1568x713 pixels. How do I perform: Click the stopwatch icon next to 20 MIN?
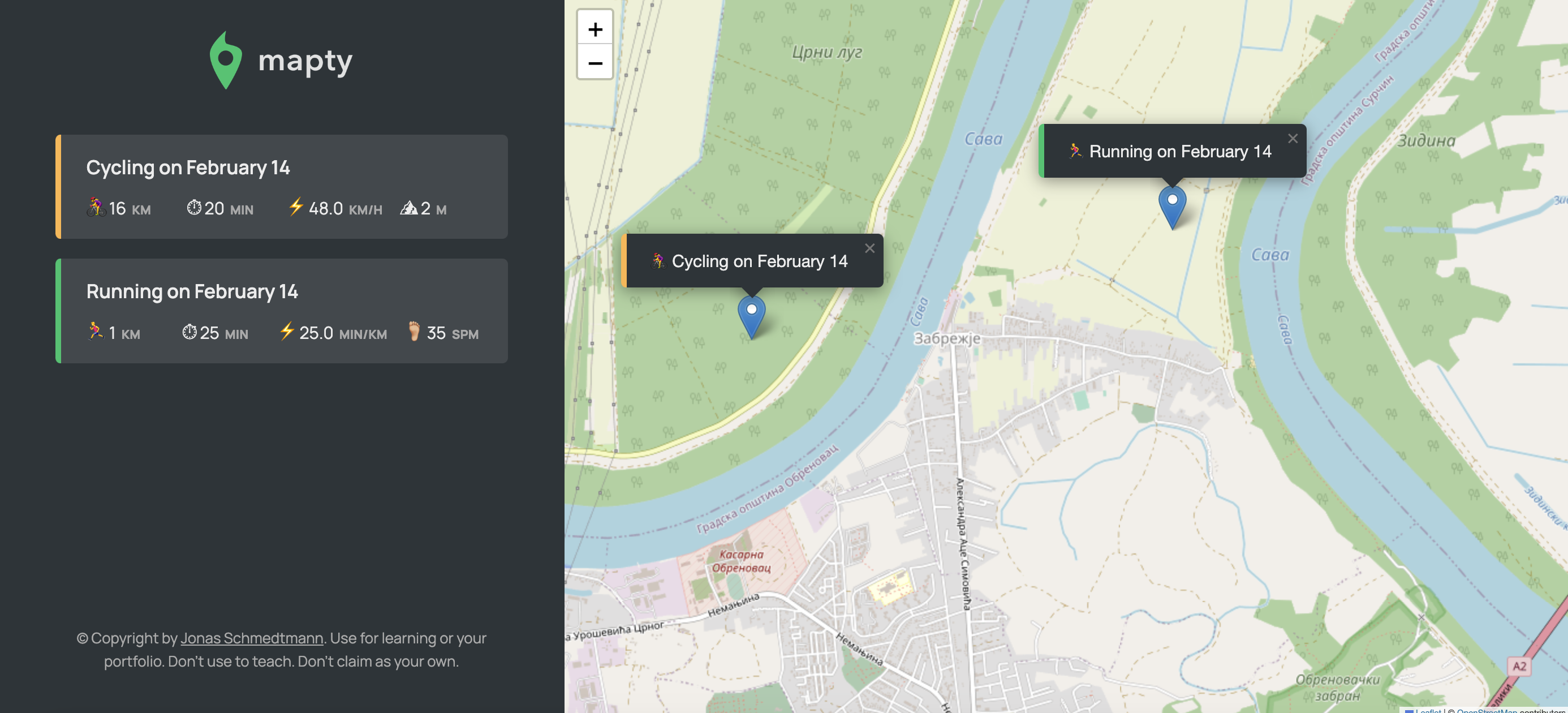[193, 208]
